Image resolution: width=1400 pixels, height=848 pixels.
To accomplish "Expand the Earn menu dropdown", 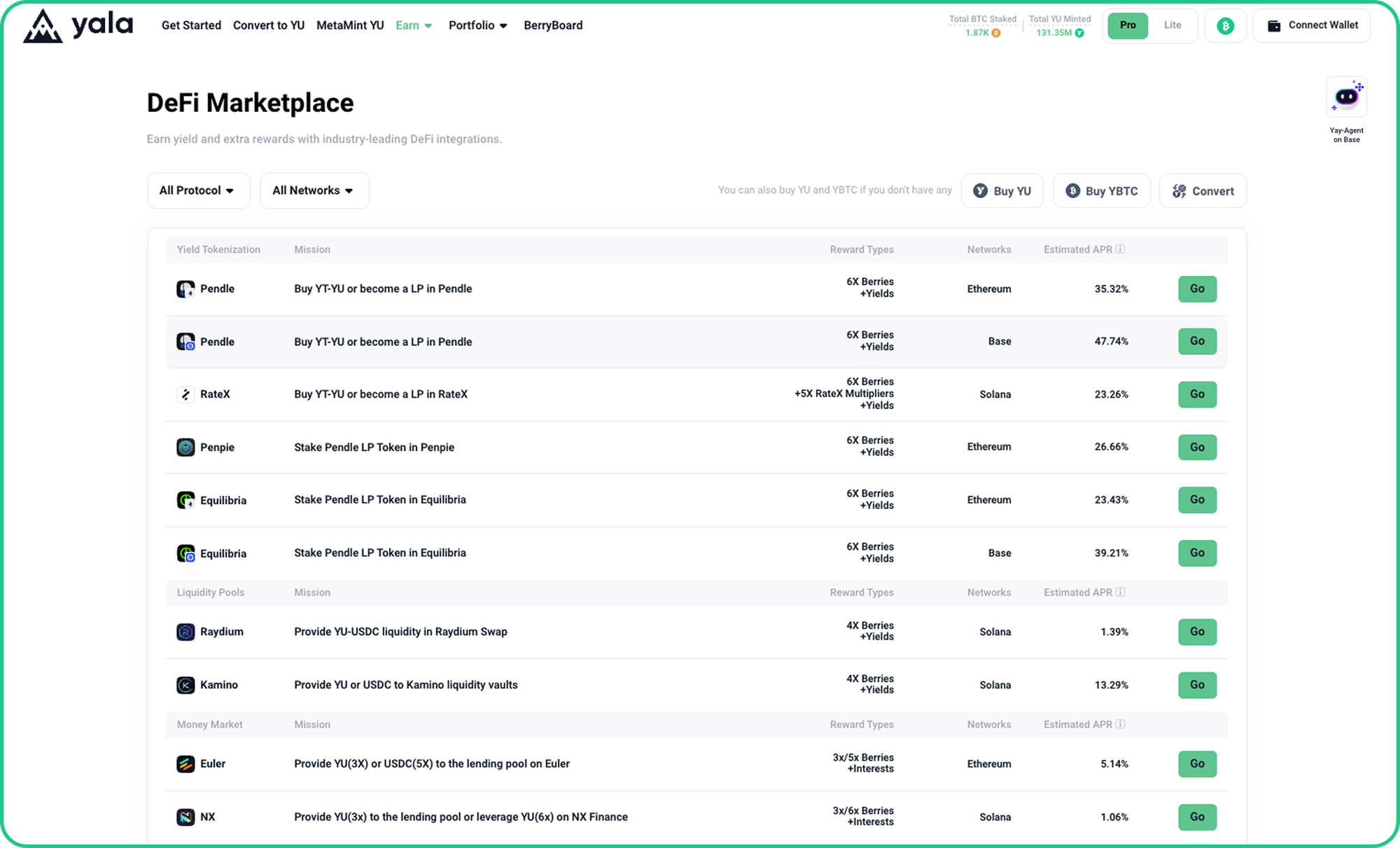I will coord(414,25).
